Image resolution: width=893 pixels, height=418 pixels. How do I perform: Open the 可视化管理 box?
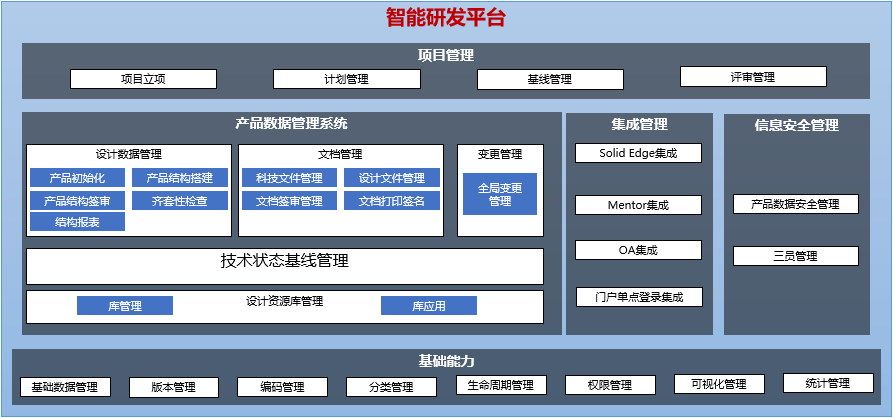719,383
